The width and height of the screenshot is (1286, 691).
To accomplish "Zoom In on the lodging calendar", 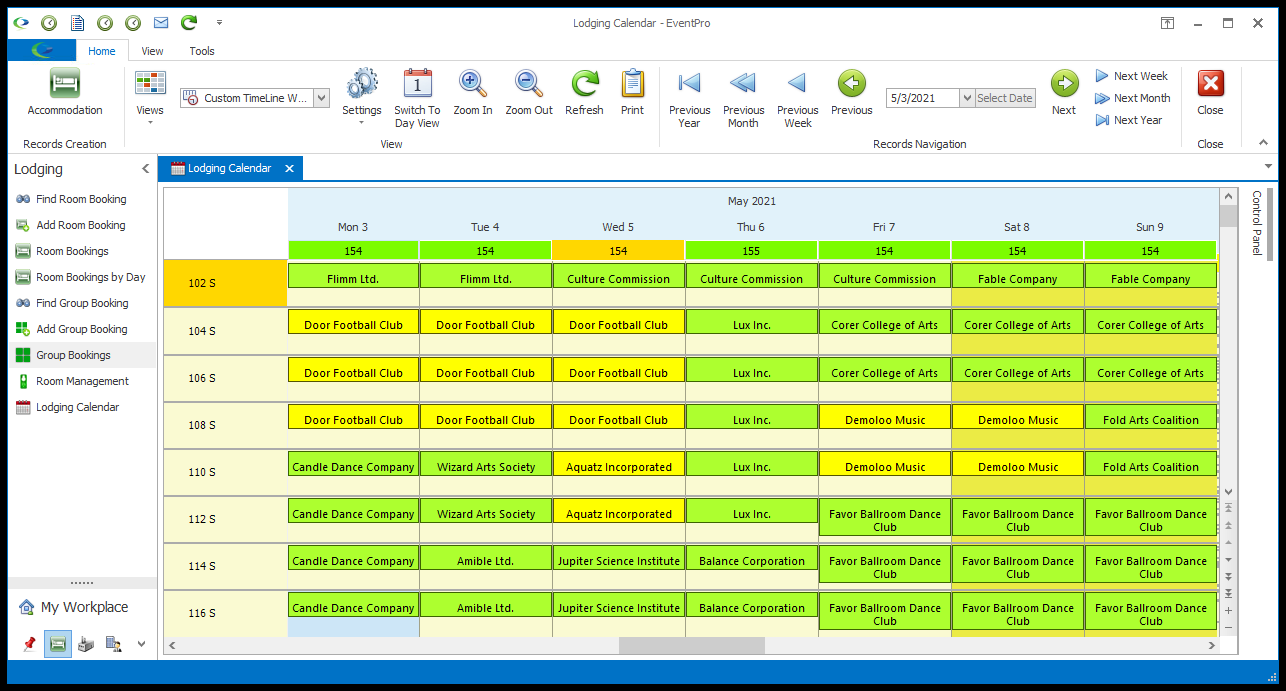I will click(473, 93).
